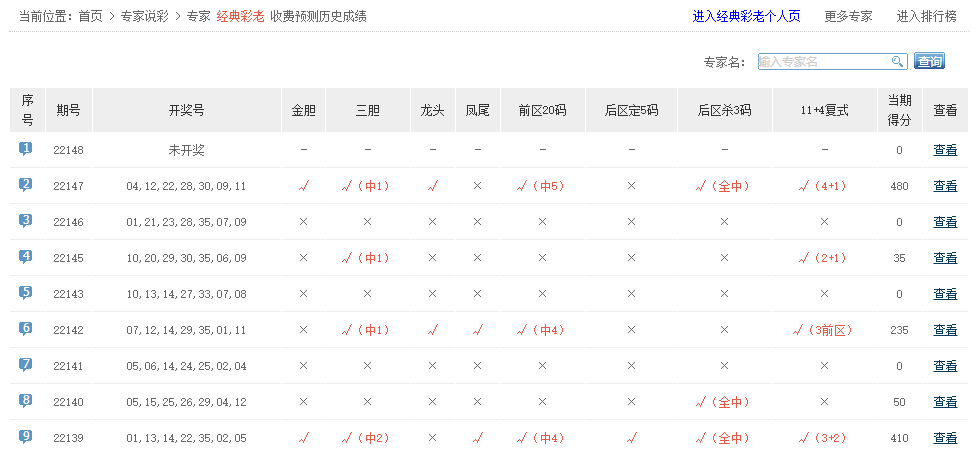View details for period 22147
971x453 pixels.
coord(944,186)
